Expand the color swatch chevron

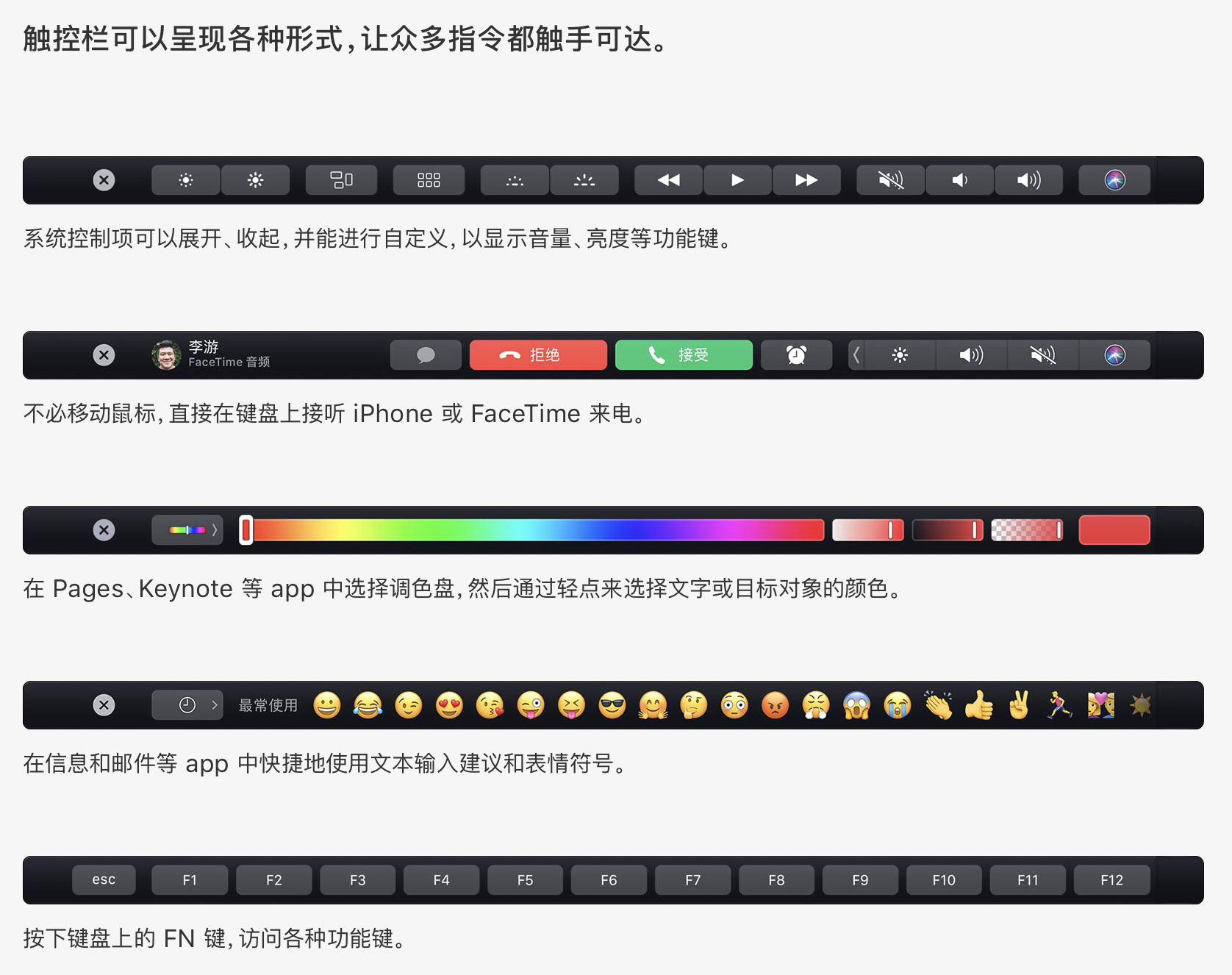213,529
